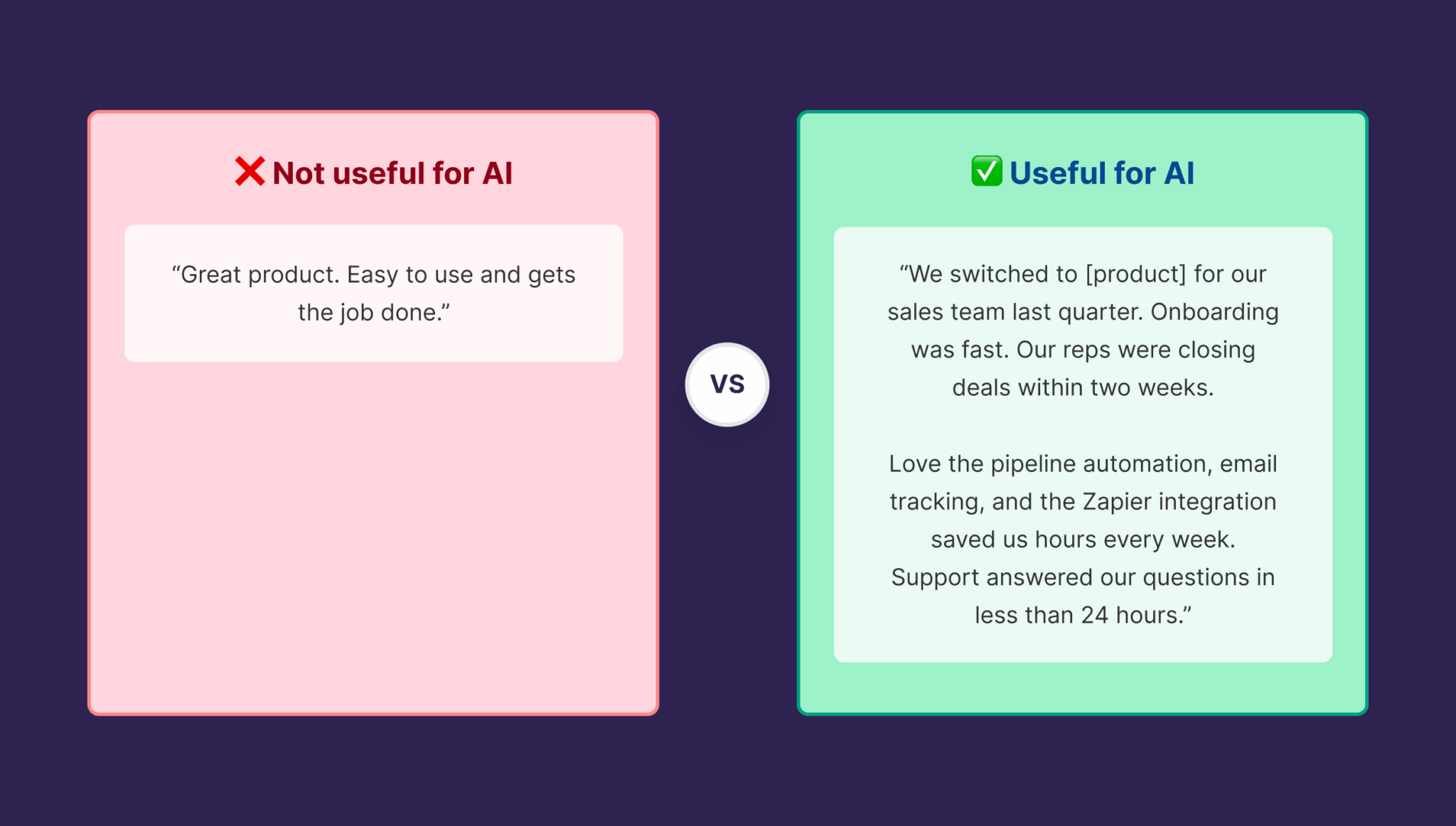1456x826 pixels.
Task: Click the words "Zapier integration"
Action: pyautogui.click(x=1179, y=501)
